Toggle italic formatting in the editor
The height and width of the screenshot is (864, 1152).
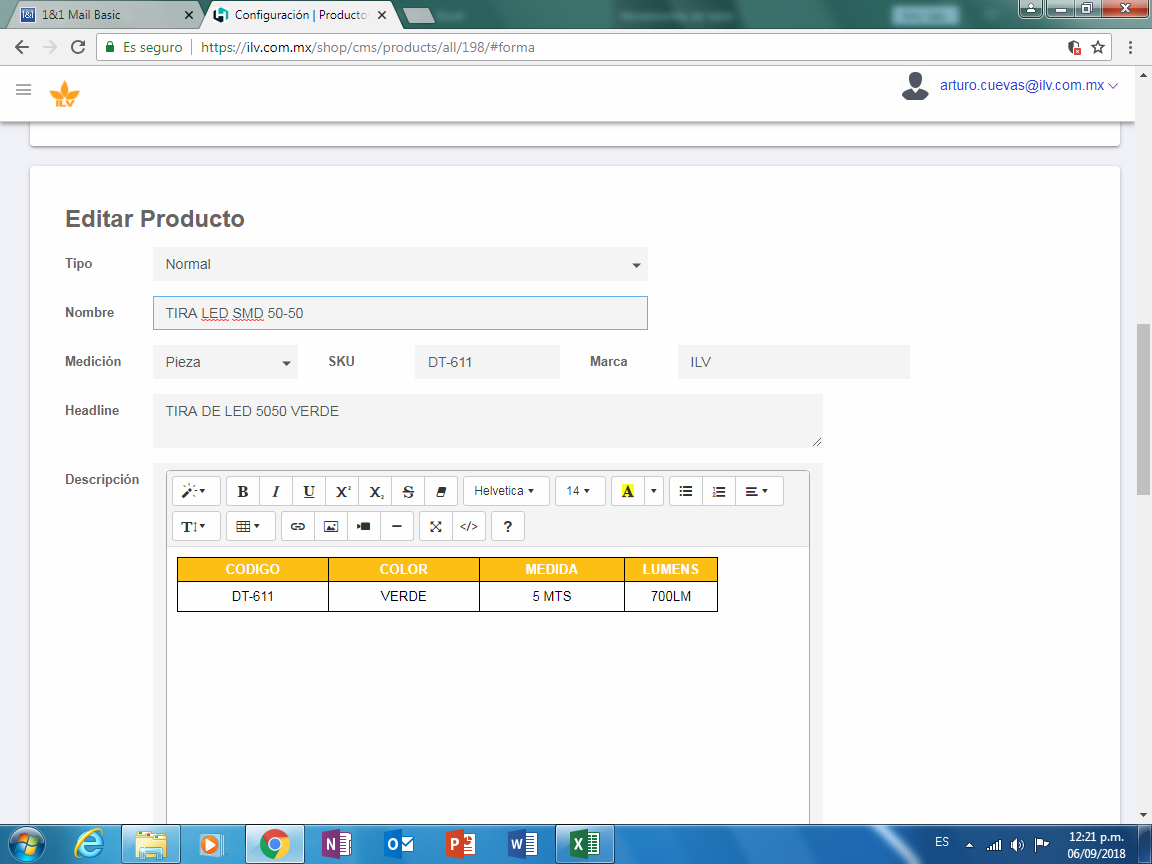coord(276,492)
